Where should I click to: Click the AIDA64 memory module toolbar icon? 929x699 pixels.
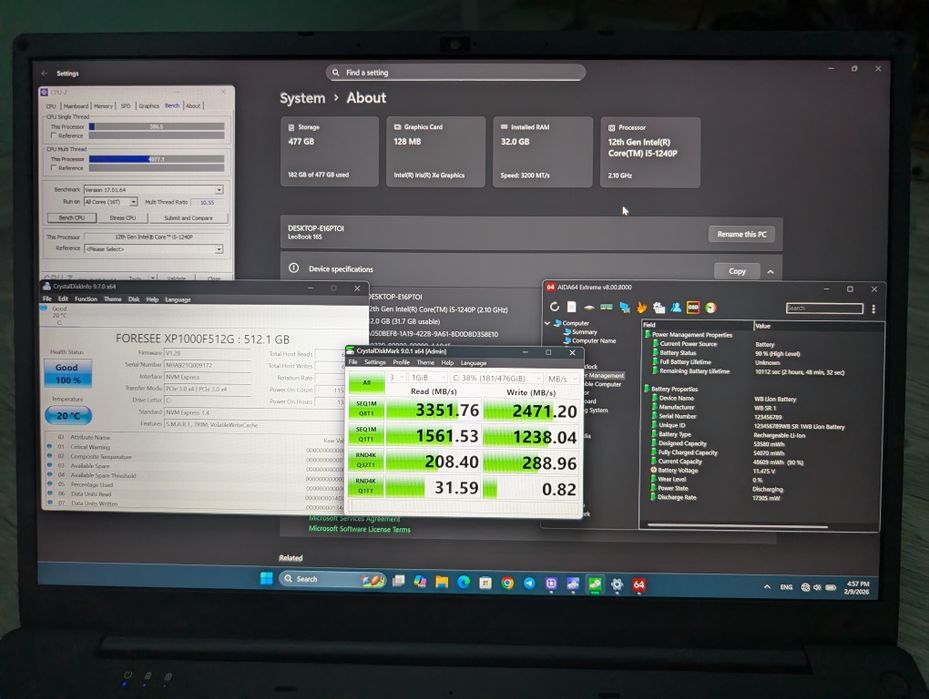(607, 307)
